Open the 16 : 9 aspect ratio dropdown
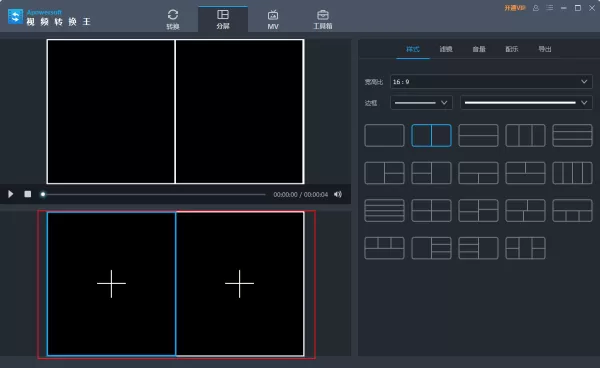 point(491,82)
